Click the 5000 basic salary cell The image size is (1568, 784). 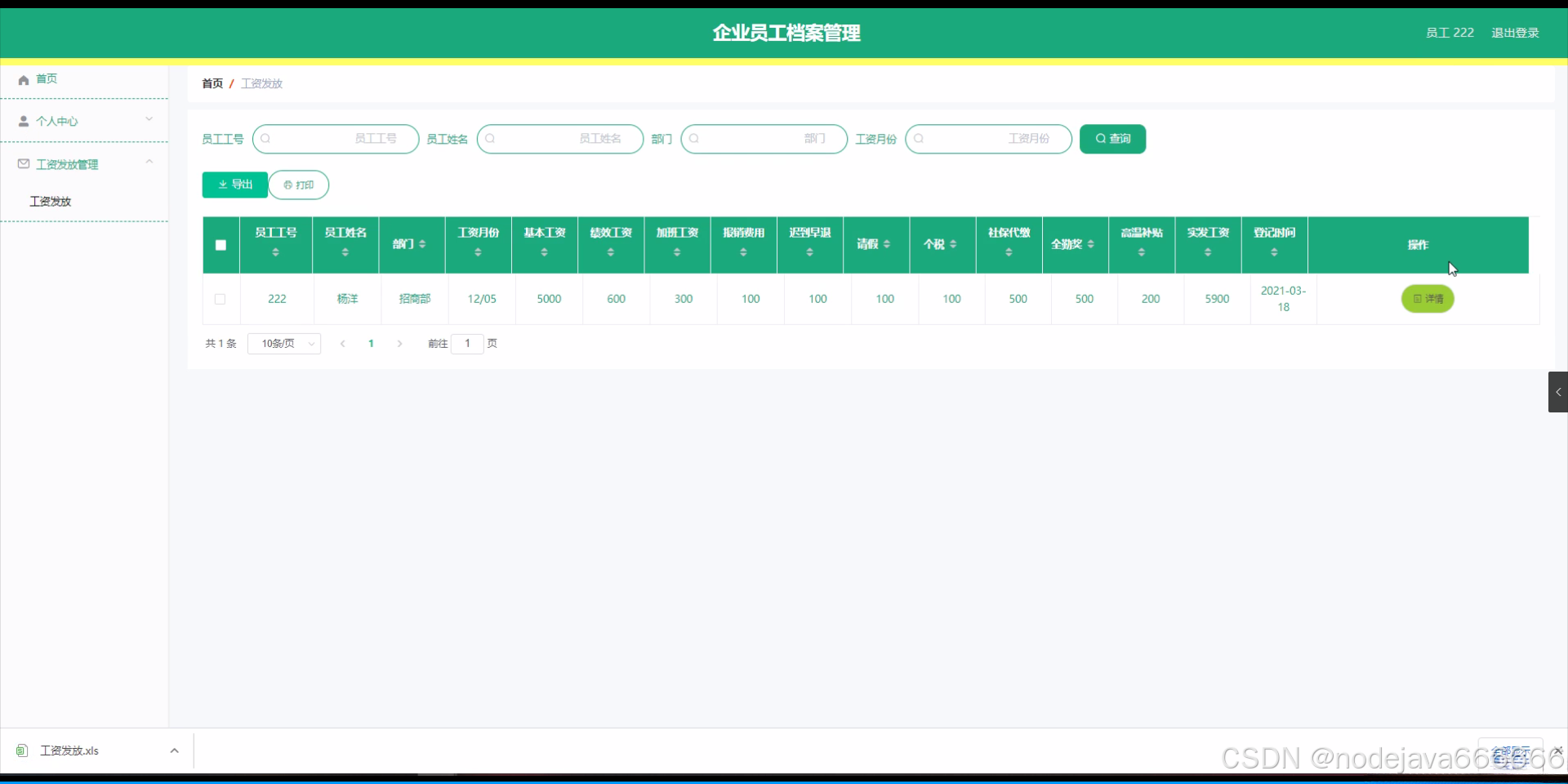549,299
